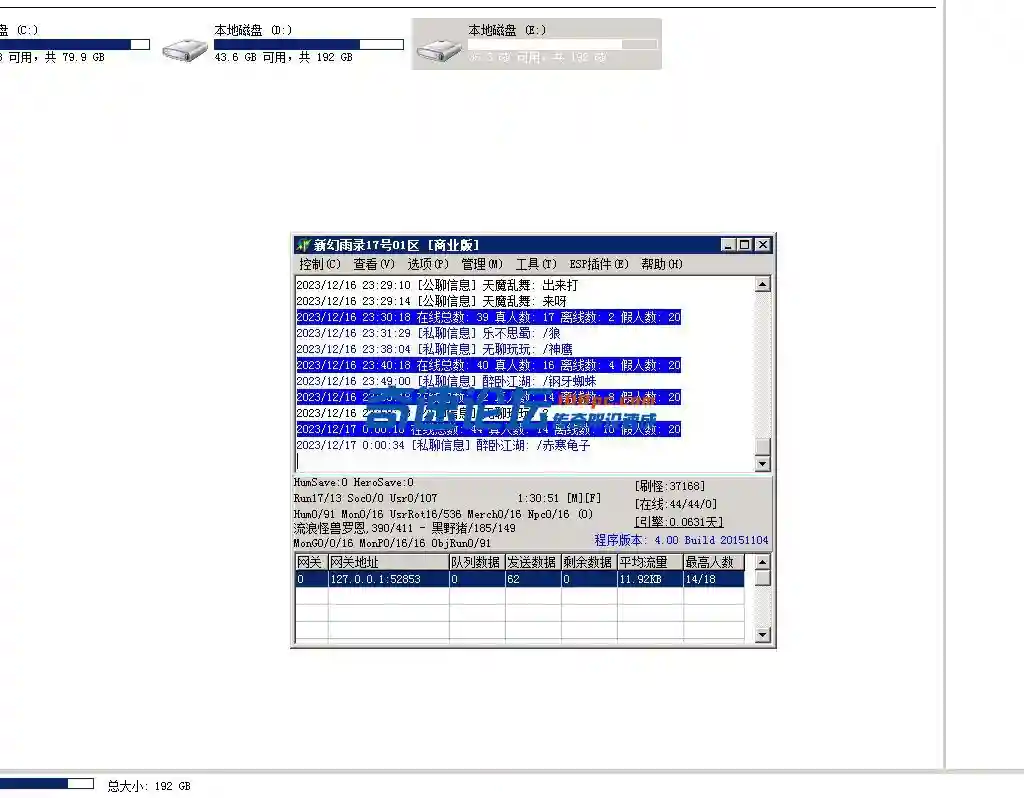Click the 网关 column header

tap(311, 562)
